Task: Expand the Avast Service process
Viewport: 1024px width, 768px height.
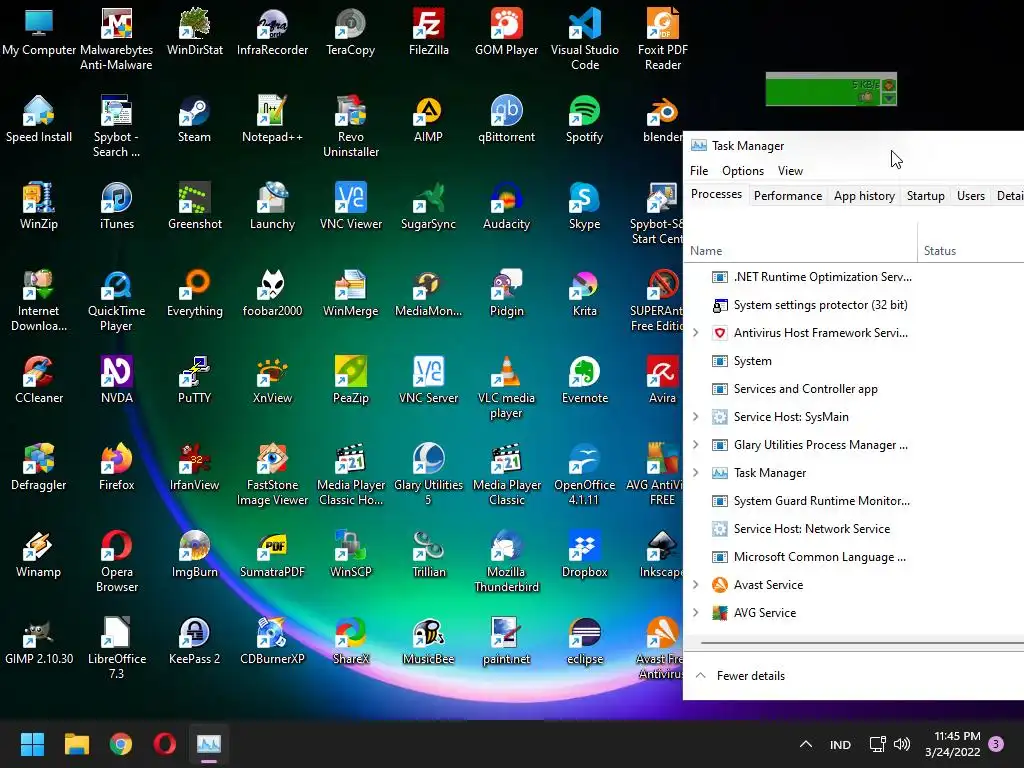Action: tap(696, 584)
